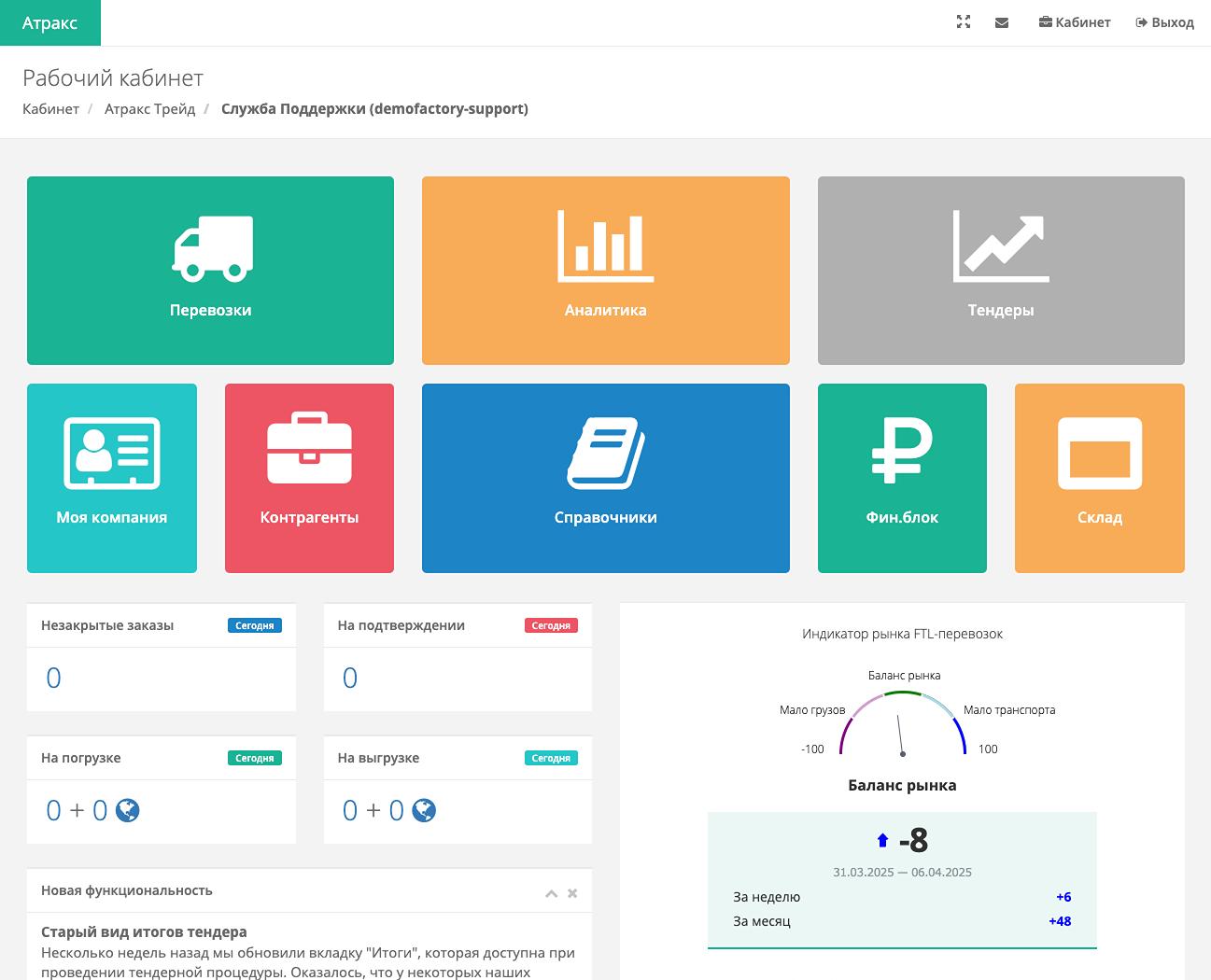The height and width of the screenshot is (980, 1211).
Task: Close the Новая функциональность panel
Action: coord(572,893)
